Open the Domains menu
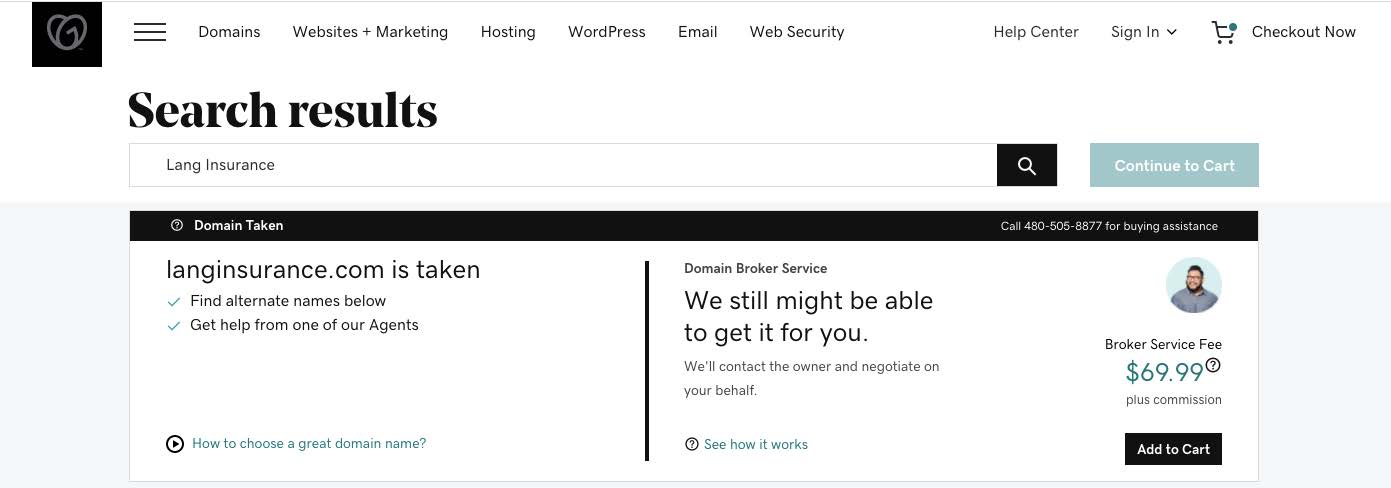 229,32
